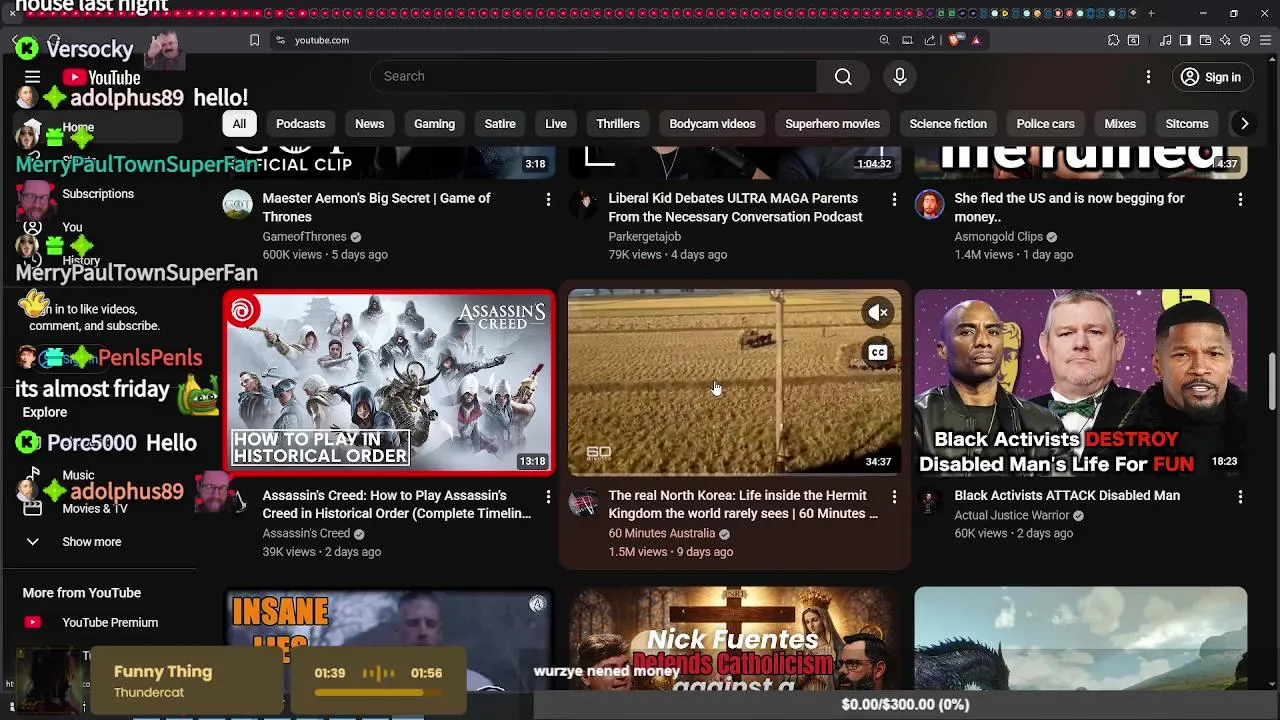
Task: Select the Podcasts category chip
Action: click(x=301, y=124)
